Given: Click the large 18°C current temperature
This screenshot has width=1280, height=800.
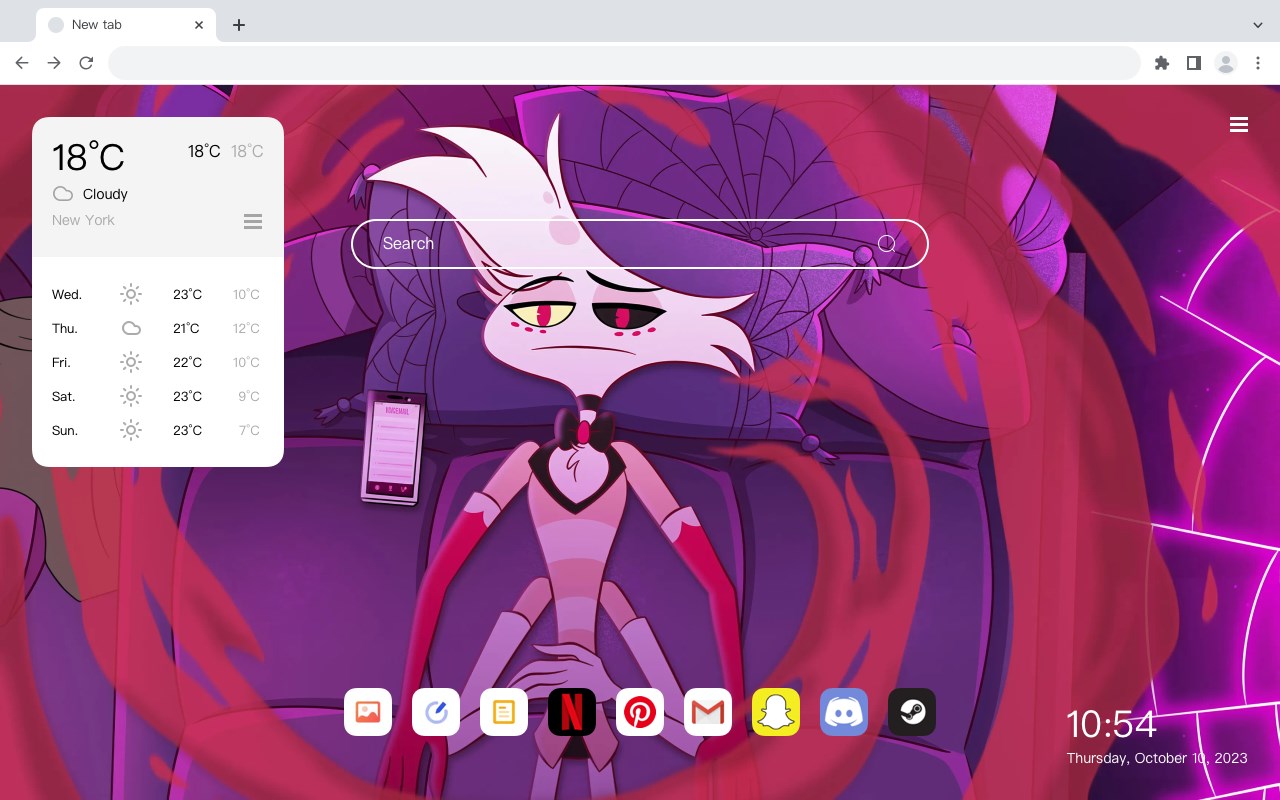Looking at the screenshot, I should [88, 157].
